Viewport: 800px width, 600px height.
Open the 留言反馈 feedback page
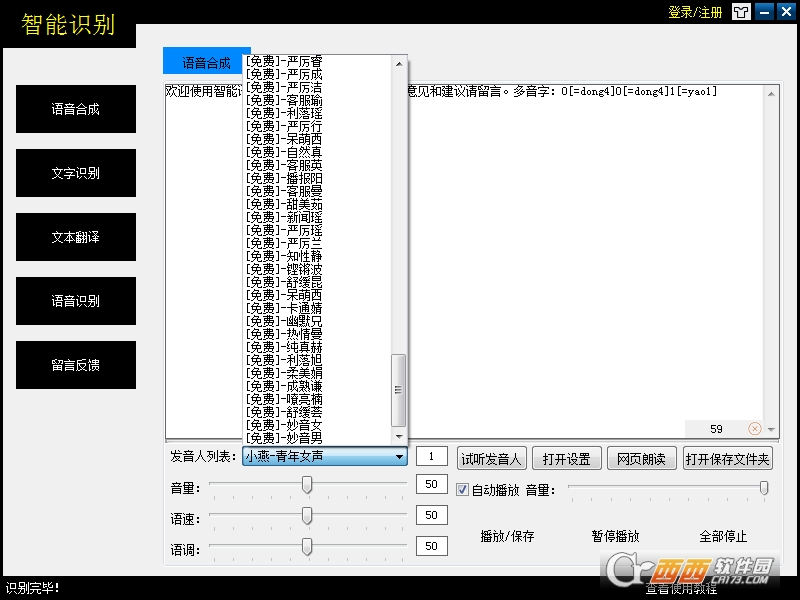76,365
